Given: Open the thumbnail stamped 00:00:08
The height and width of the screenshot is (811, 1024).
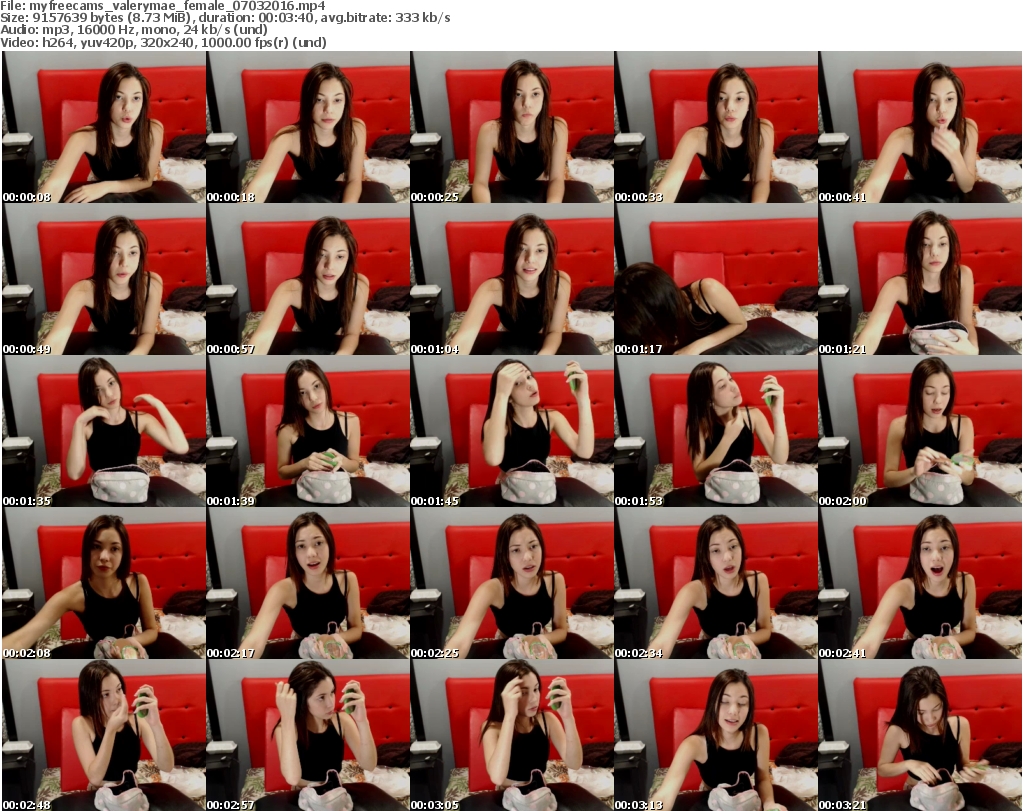Looking at the screenshot, I should coord(104,127).
